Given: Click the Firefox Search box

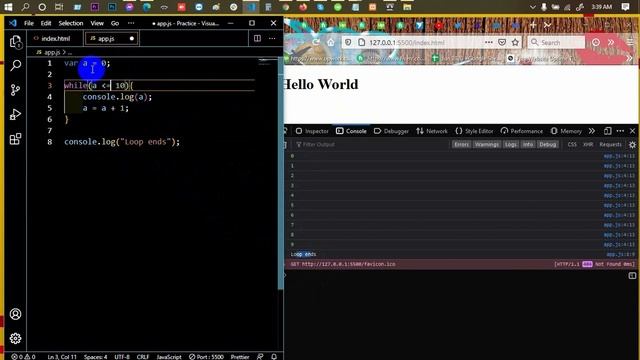Looking at the screenshot, I should tap(556, 42).
